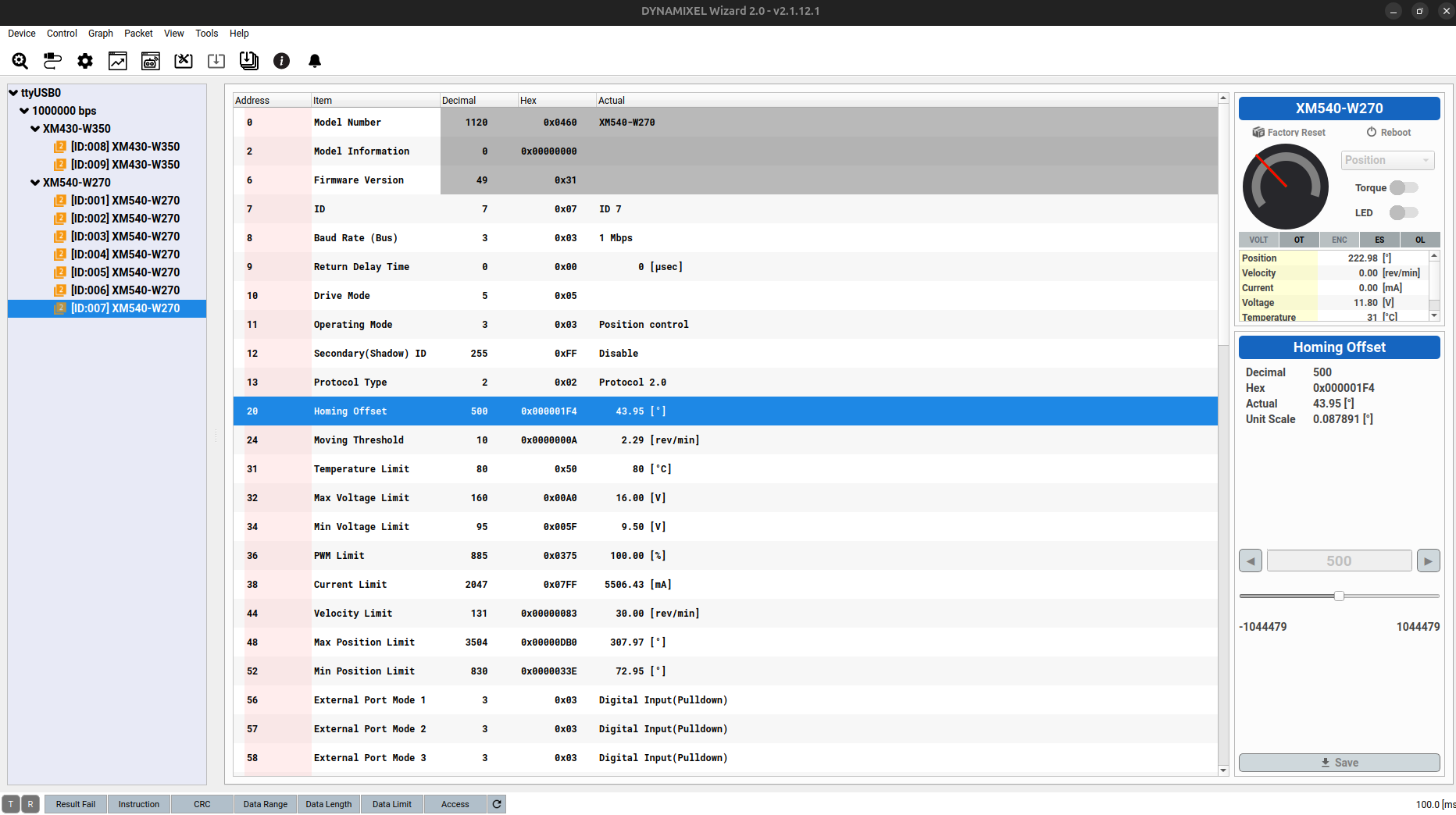Open the Position mode dropdown
Screen dimensions: 1456x815
(x=1388, y=160)
